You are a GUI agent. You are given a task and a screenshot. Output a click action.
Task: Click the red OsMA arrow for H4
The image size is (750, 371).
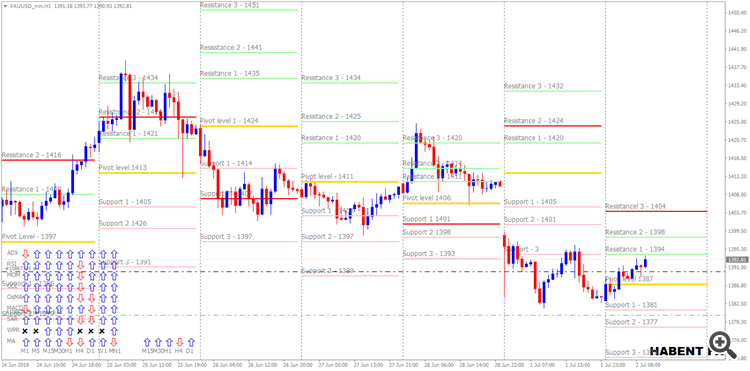tap(81, 298)
